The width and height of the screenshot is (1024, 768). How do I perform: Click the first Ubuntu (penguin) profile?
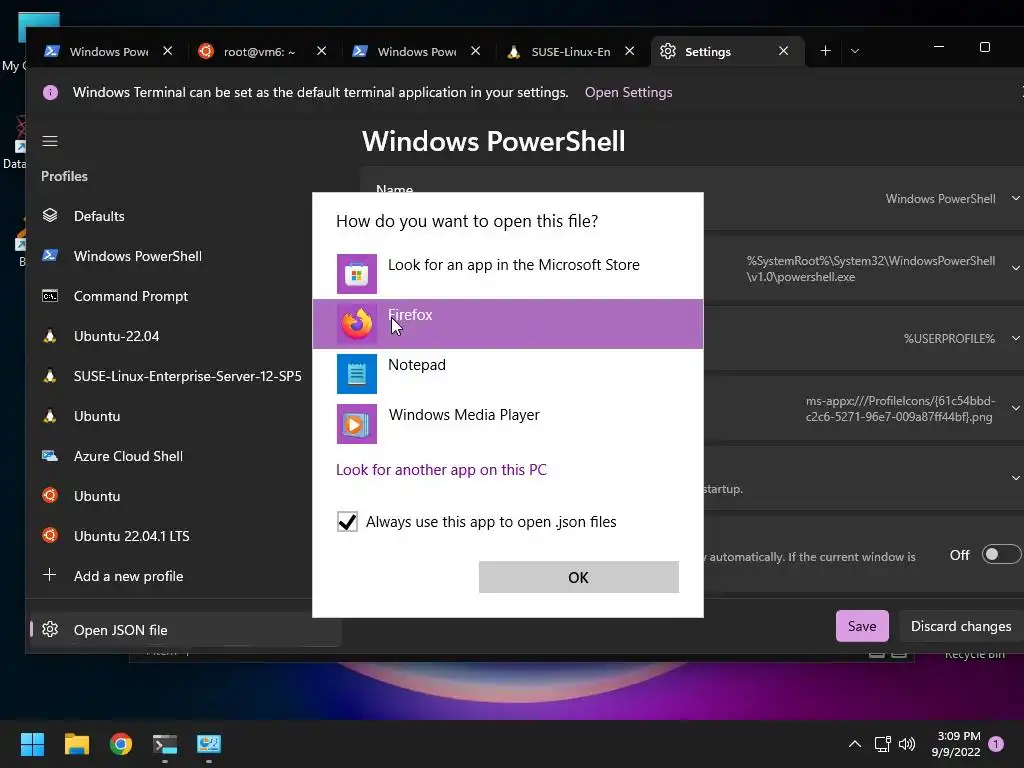[183, 416]
